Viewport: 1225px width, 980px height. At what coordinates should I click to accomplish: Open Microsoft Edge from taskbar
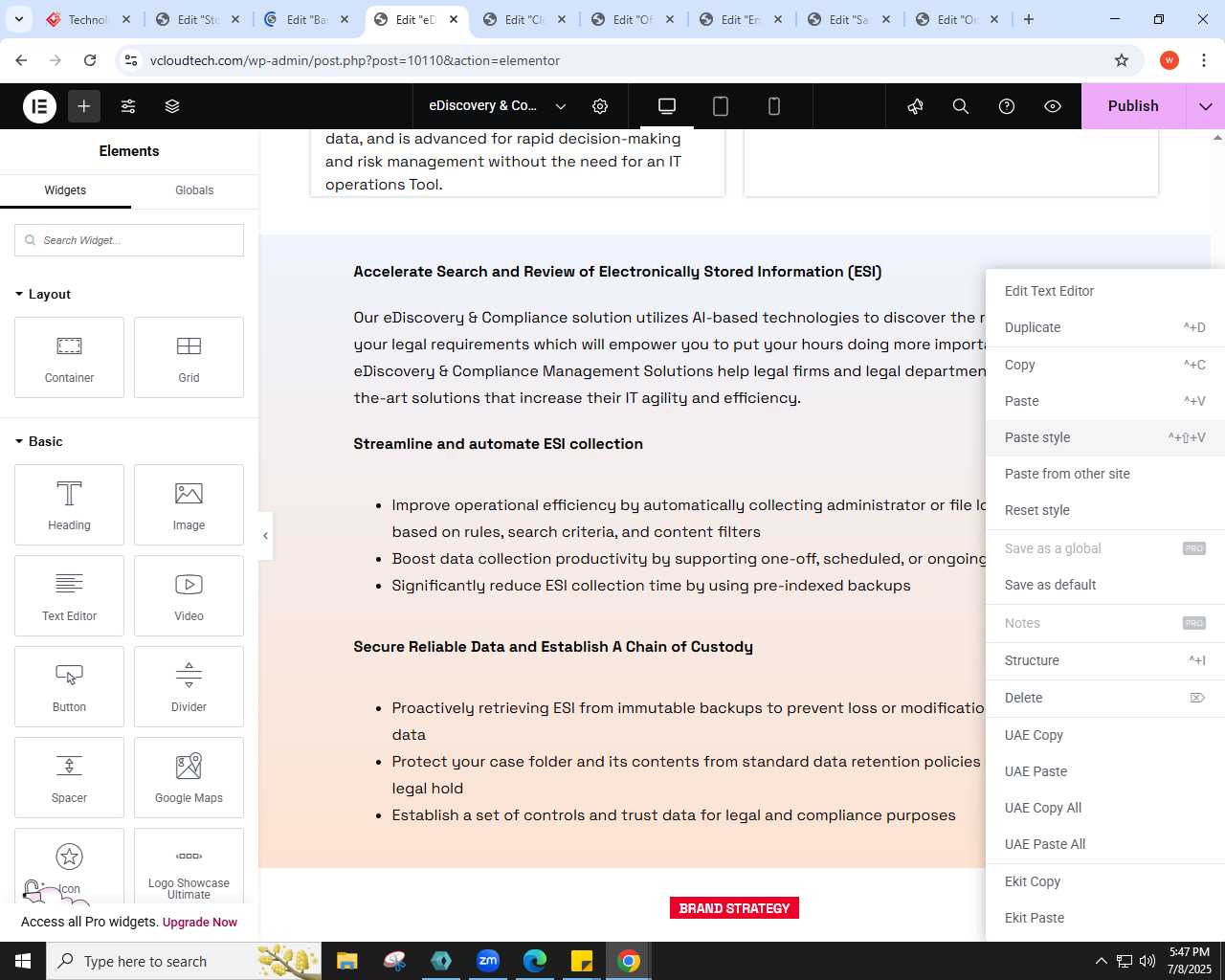coord(535,961)
